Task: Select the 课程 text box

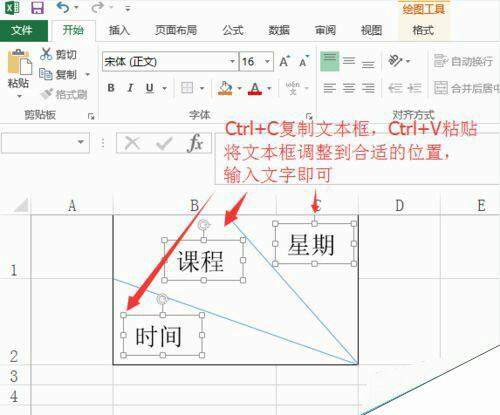Action: 203,260
